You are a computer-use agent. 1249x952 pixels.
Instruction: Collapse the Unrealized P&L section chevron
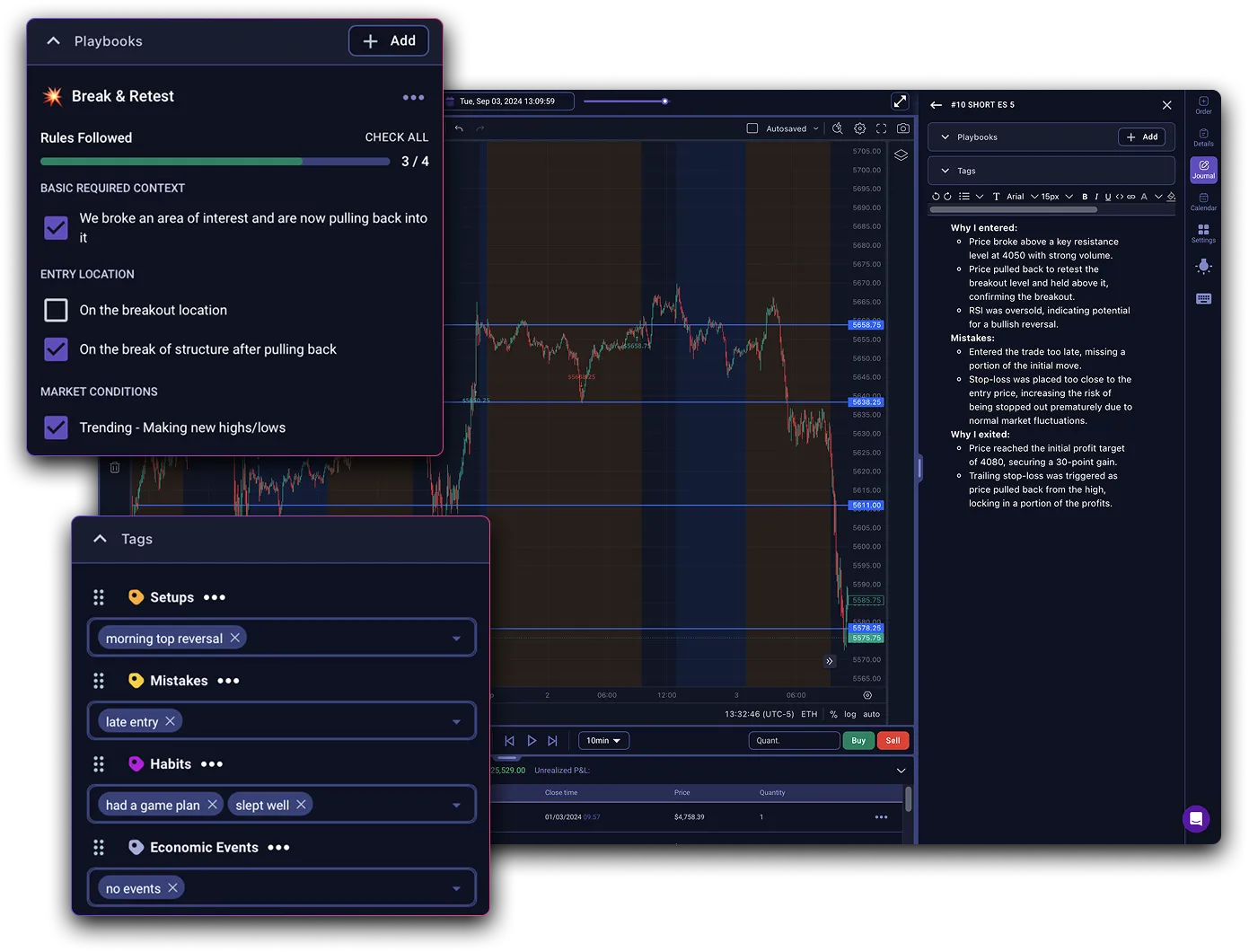coord(901,771)
